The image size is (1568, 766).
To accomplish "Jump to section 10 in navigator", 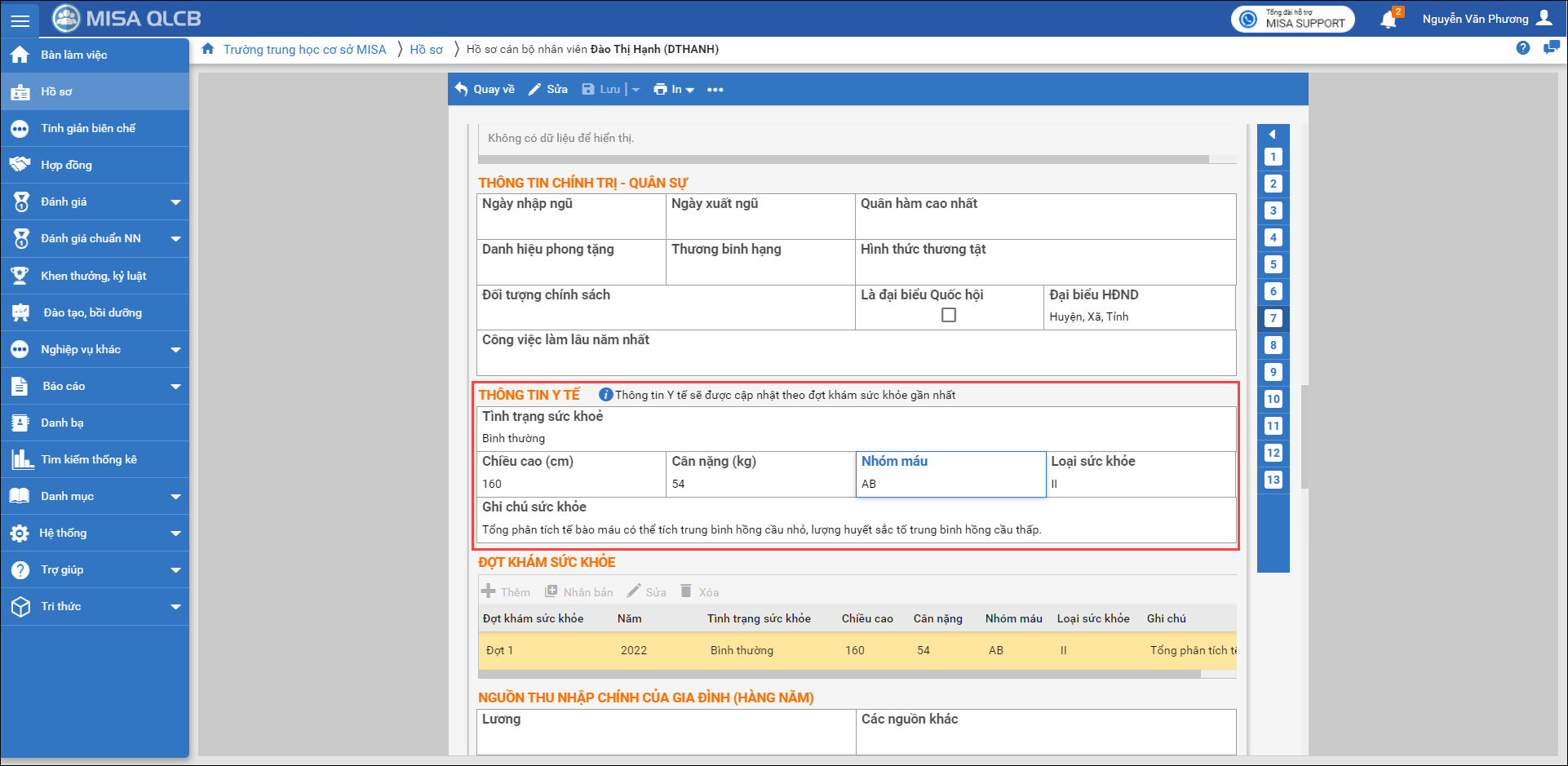I will point(1273,399).
